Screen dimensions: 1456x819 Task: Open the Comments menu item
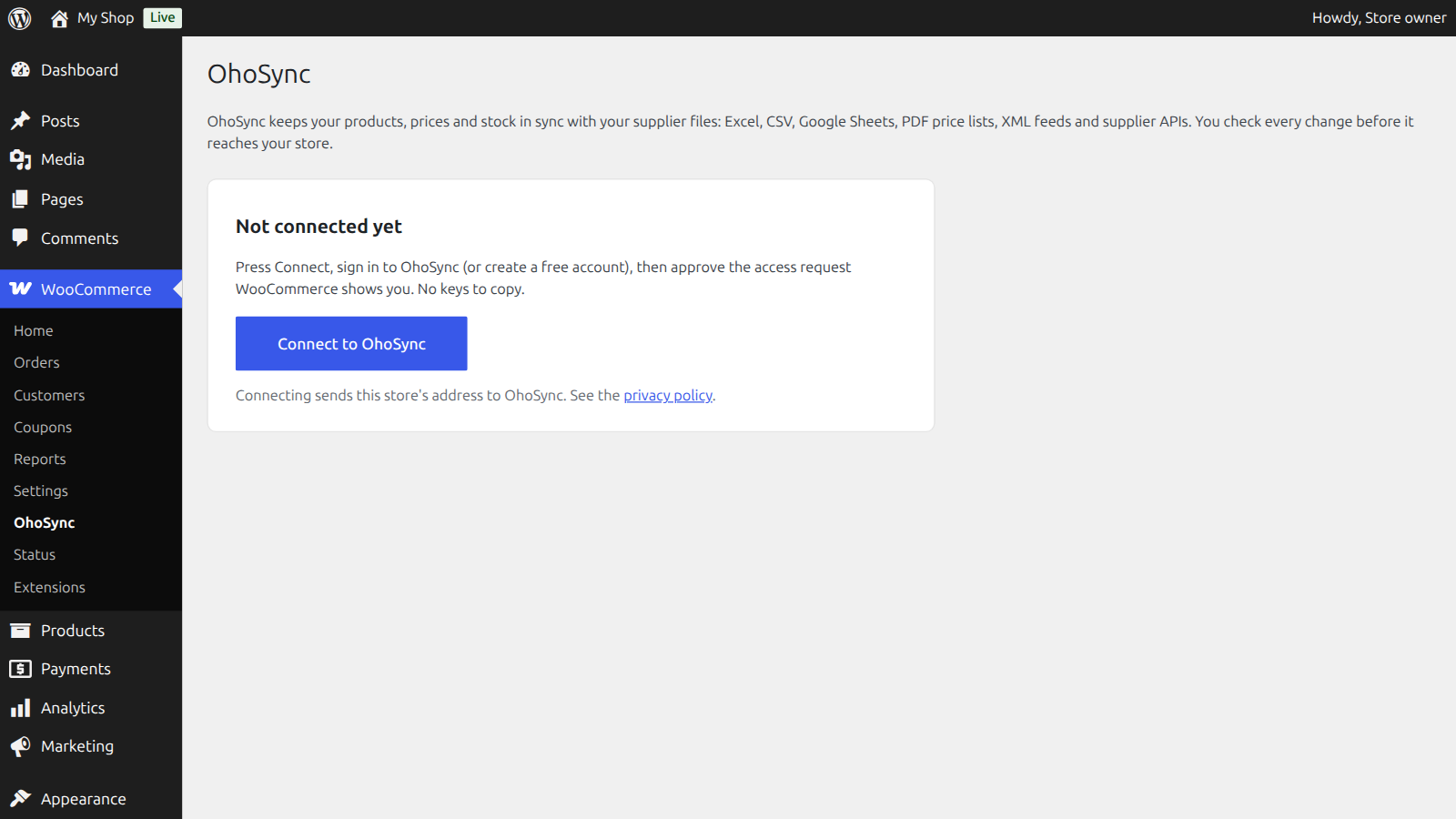tap(91, 238)
